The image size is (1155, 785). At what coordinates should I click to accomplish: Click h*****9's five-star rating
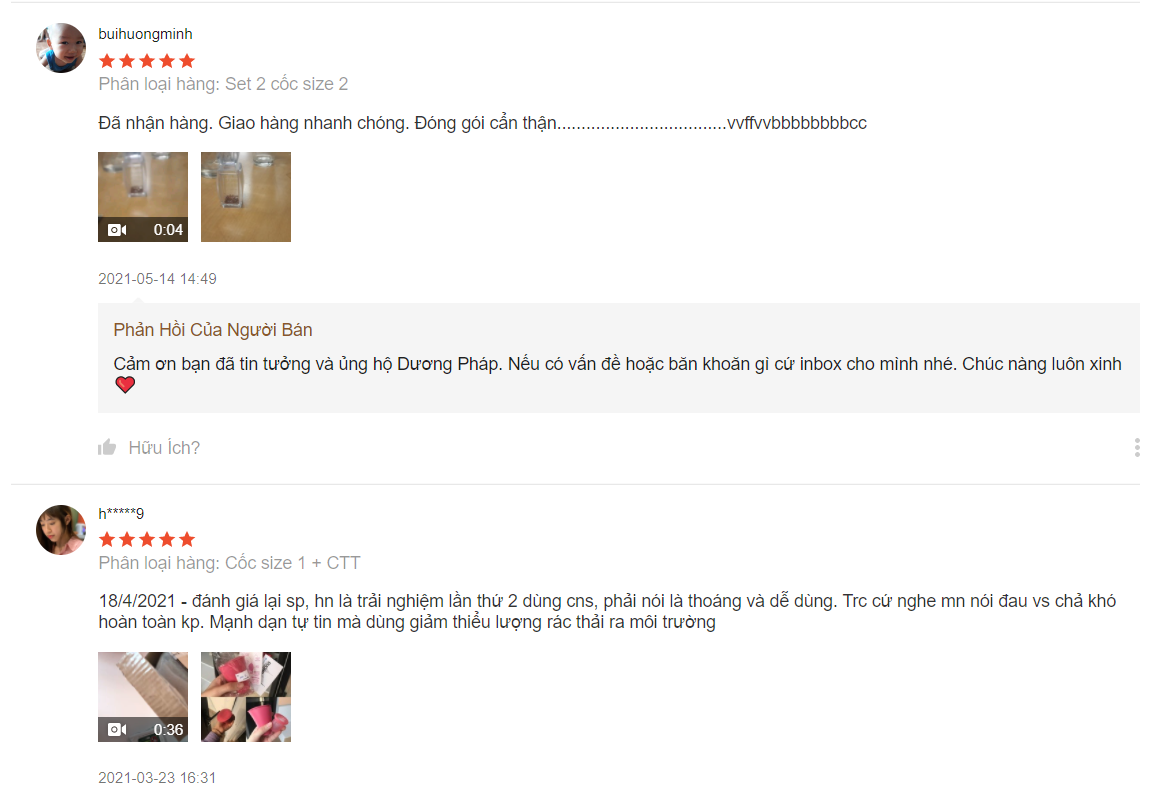click(147, 539)
